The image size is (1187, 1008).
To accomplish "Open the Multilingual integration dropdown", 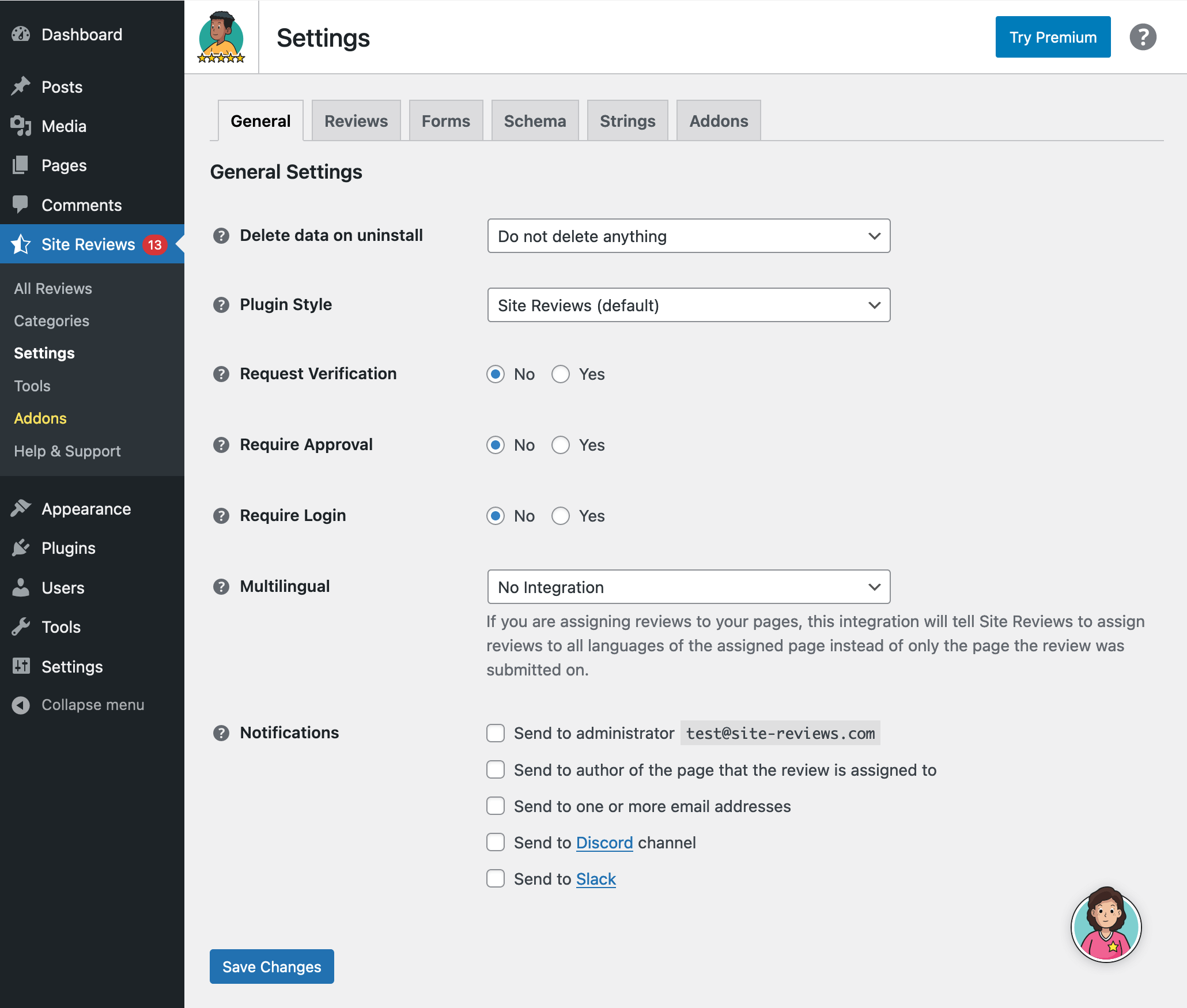I will (689, 587).
